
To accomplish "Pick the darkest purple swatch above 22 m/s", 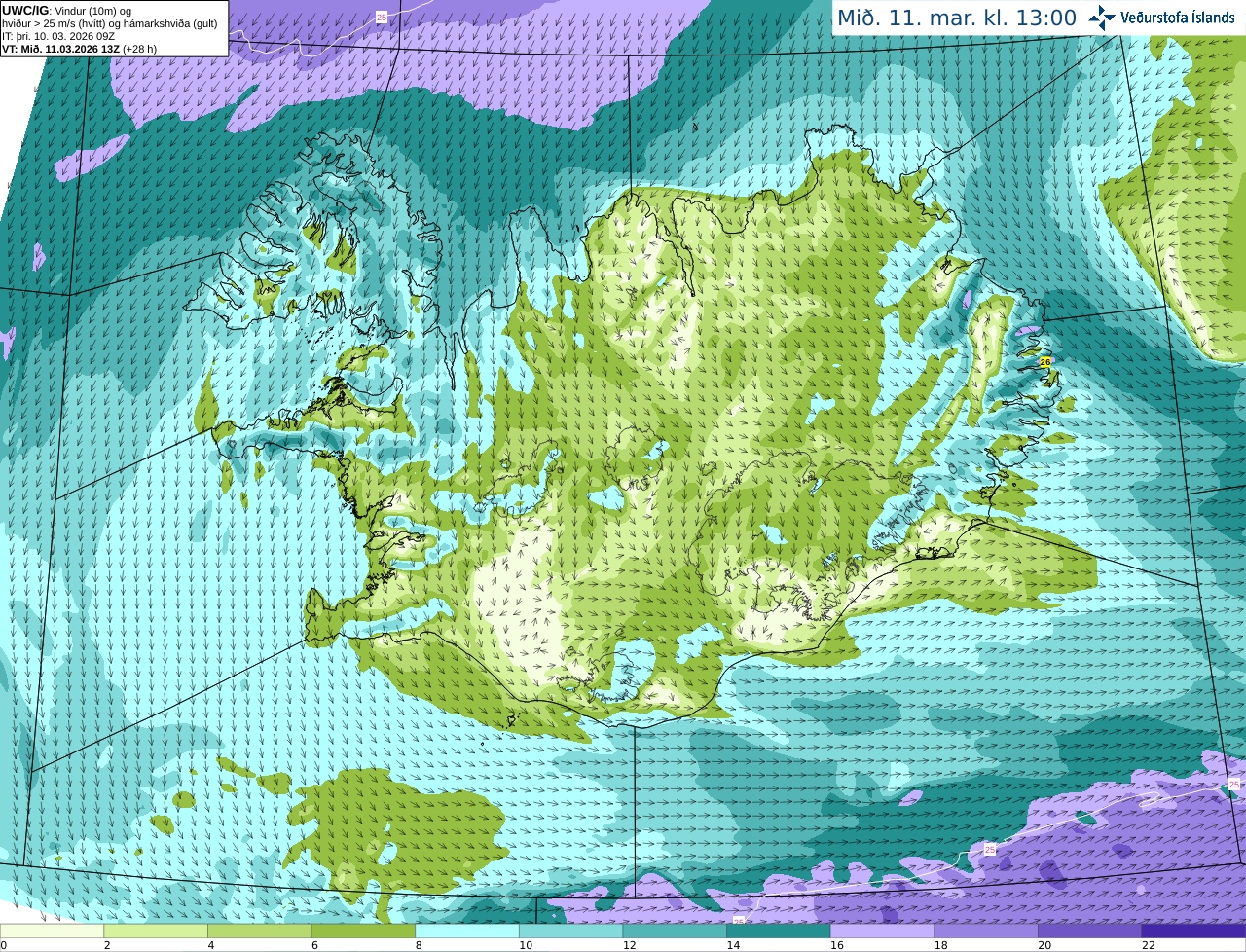I will 1193,931.
